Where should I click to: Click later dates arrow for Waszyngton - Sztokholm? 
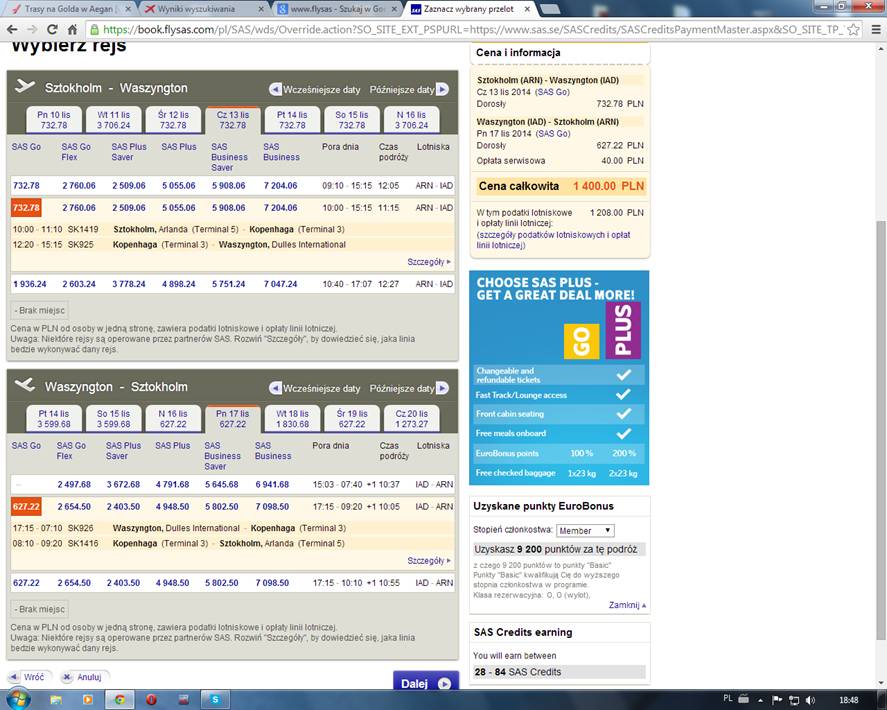442,388
